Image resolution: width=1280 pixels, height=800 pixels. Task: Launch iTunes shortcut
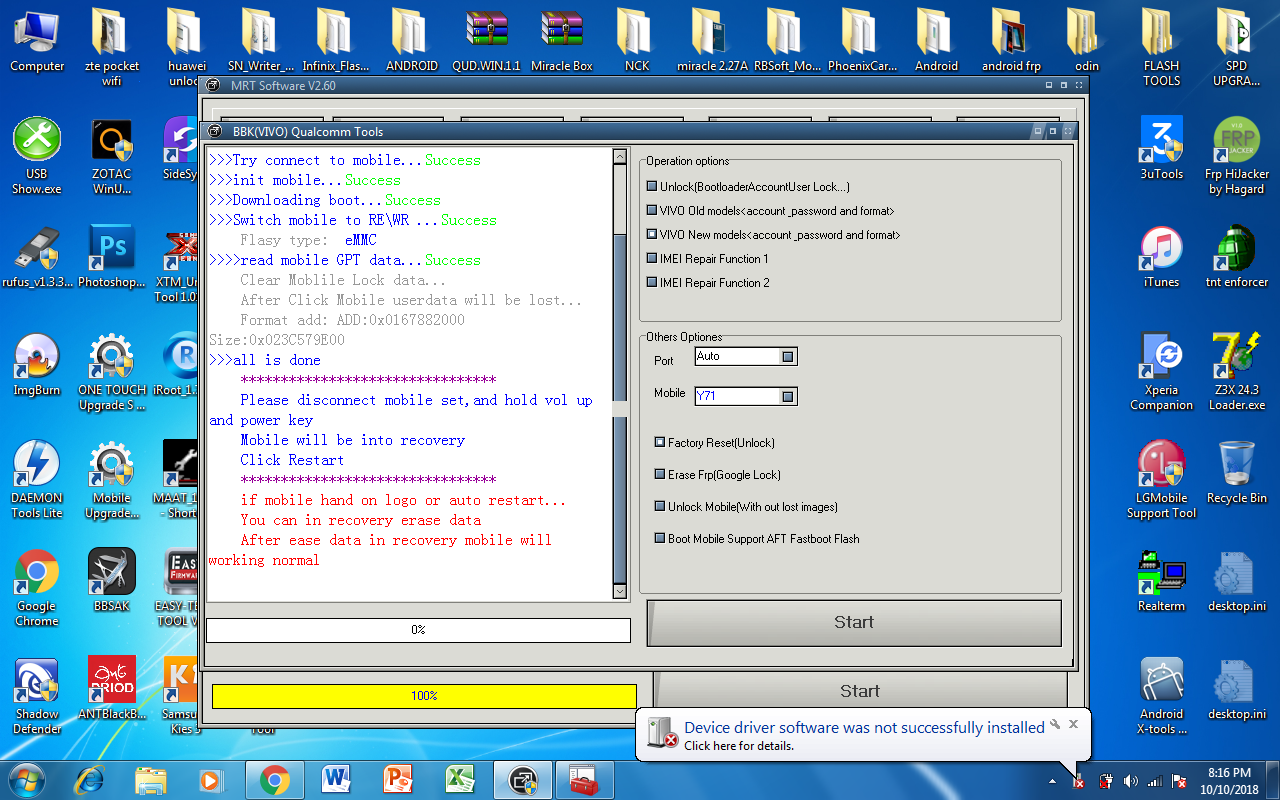[x=1162, y=256]
